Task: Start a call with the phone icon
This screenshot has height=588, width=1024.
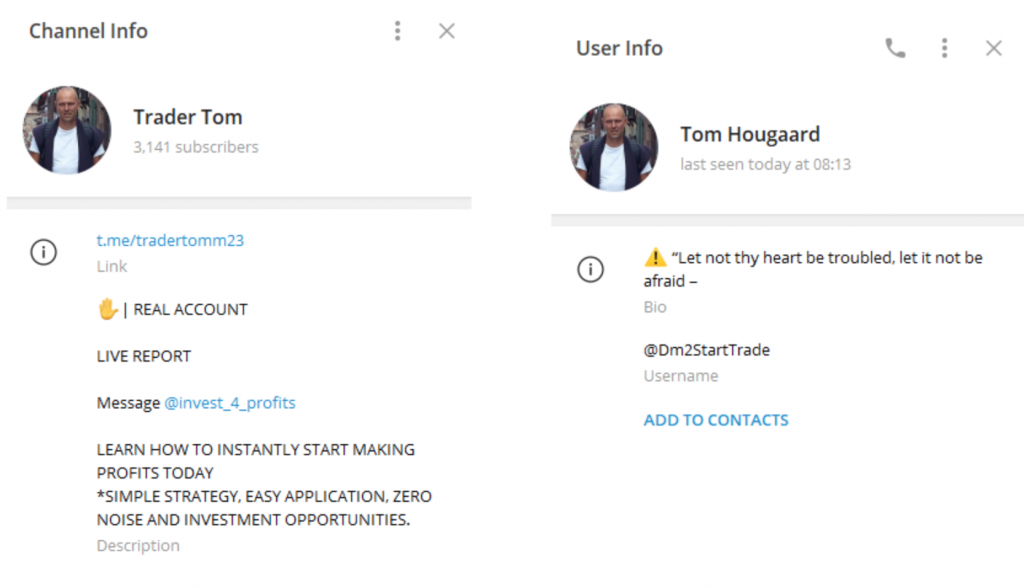Action: [895, 48]
